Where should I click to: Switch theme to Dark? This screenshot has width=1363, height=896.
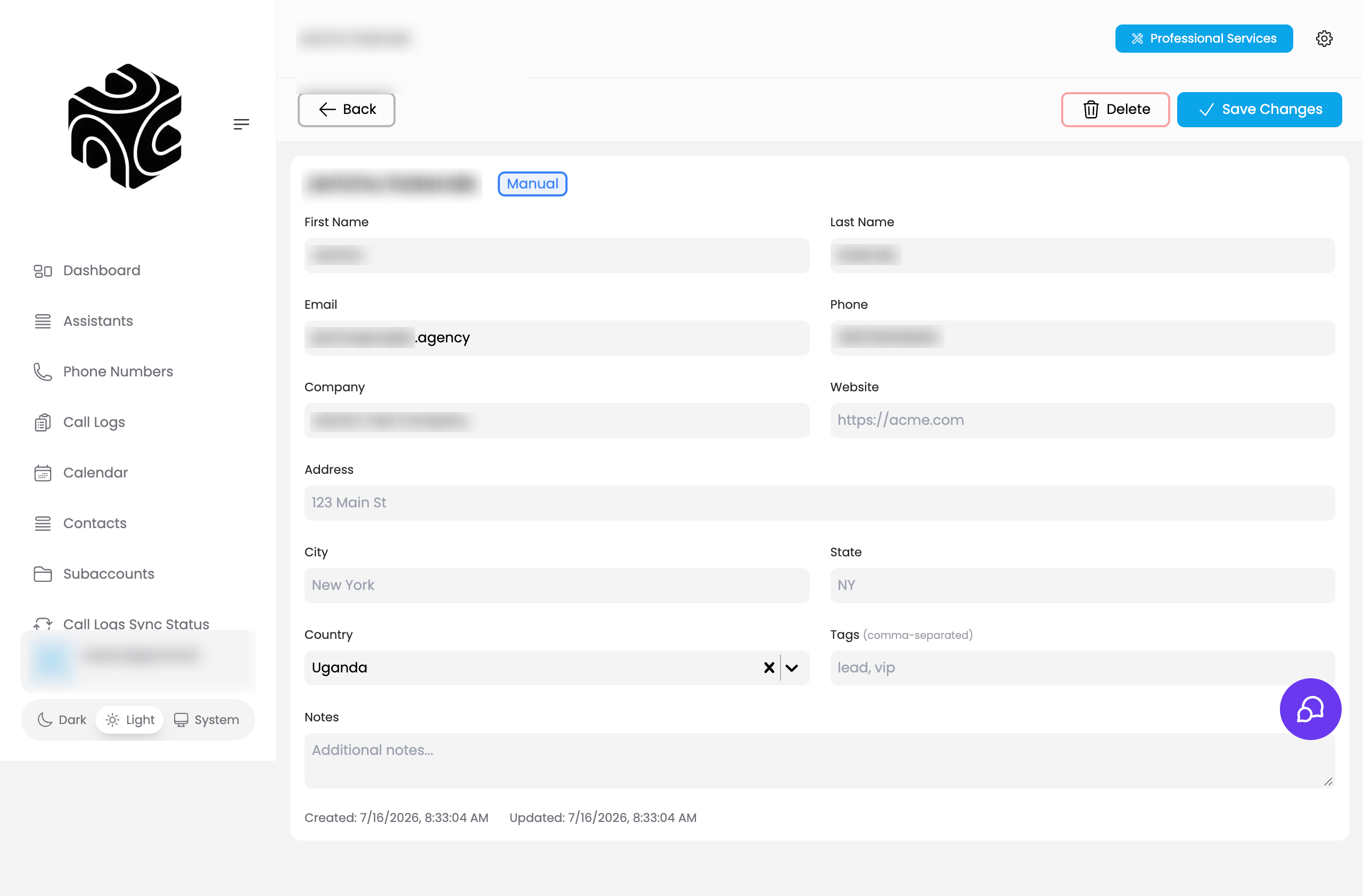(62, 720)
